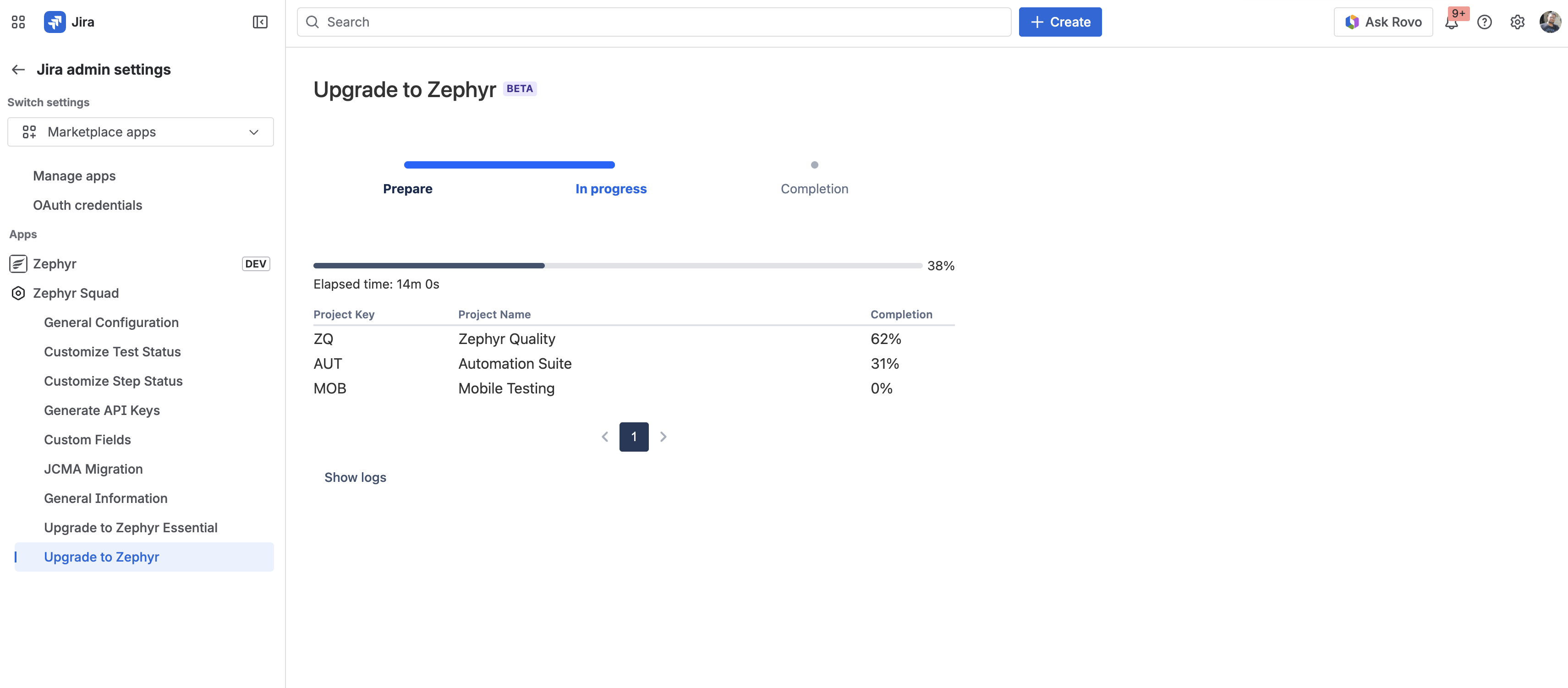Click the Zephyr app icon in sidebar
This screenshot has height=688, width=1568.
(18, 264)
